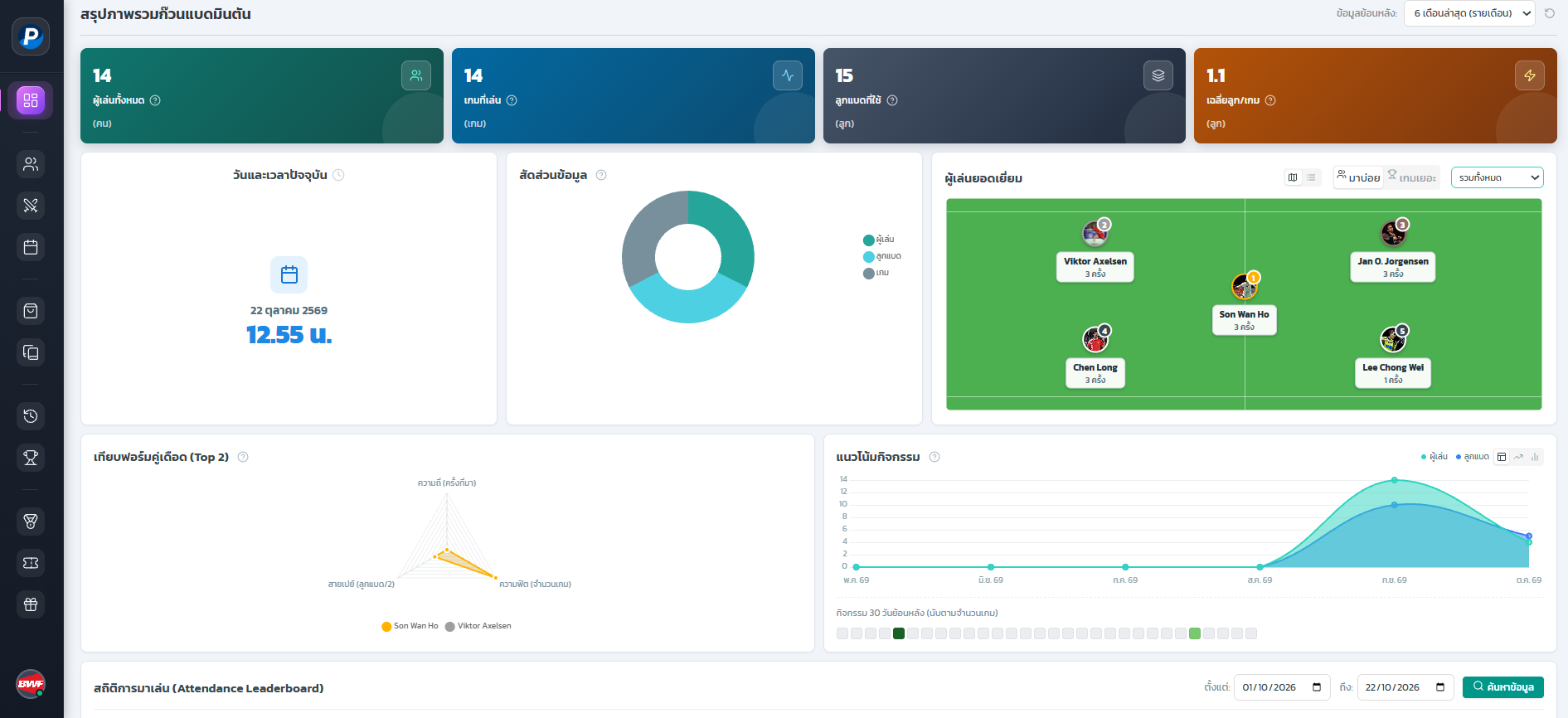Viewport: 1568px width, 718px height.
Task: Open the รวมทั้งหมด filter dropdown
Action: [x=1497, y=177]
